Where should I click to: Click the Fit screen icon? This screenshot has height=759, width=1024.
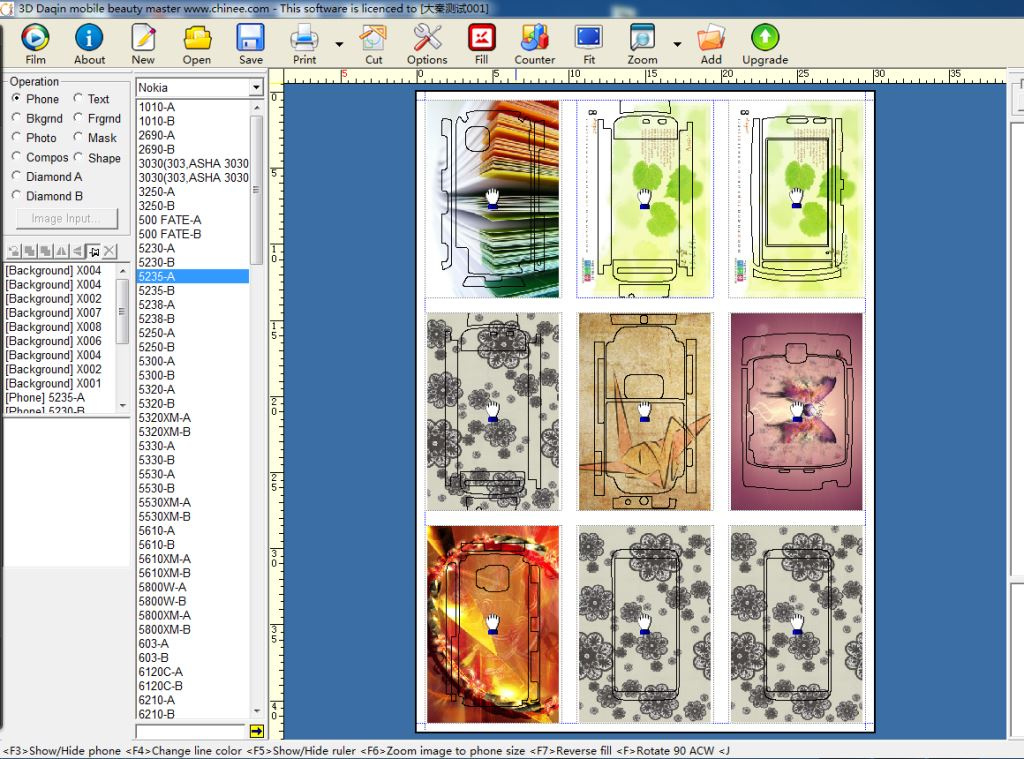[589, 44]
